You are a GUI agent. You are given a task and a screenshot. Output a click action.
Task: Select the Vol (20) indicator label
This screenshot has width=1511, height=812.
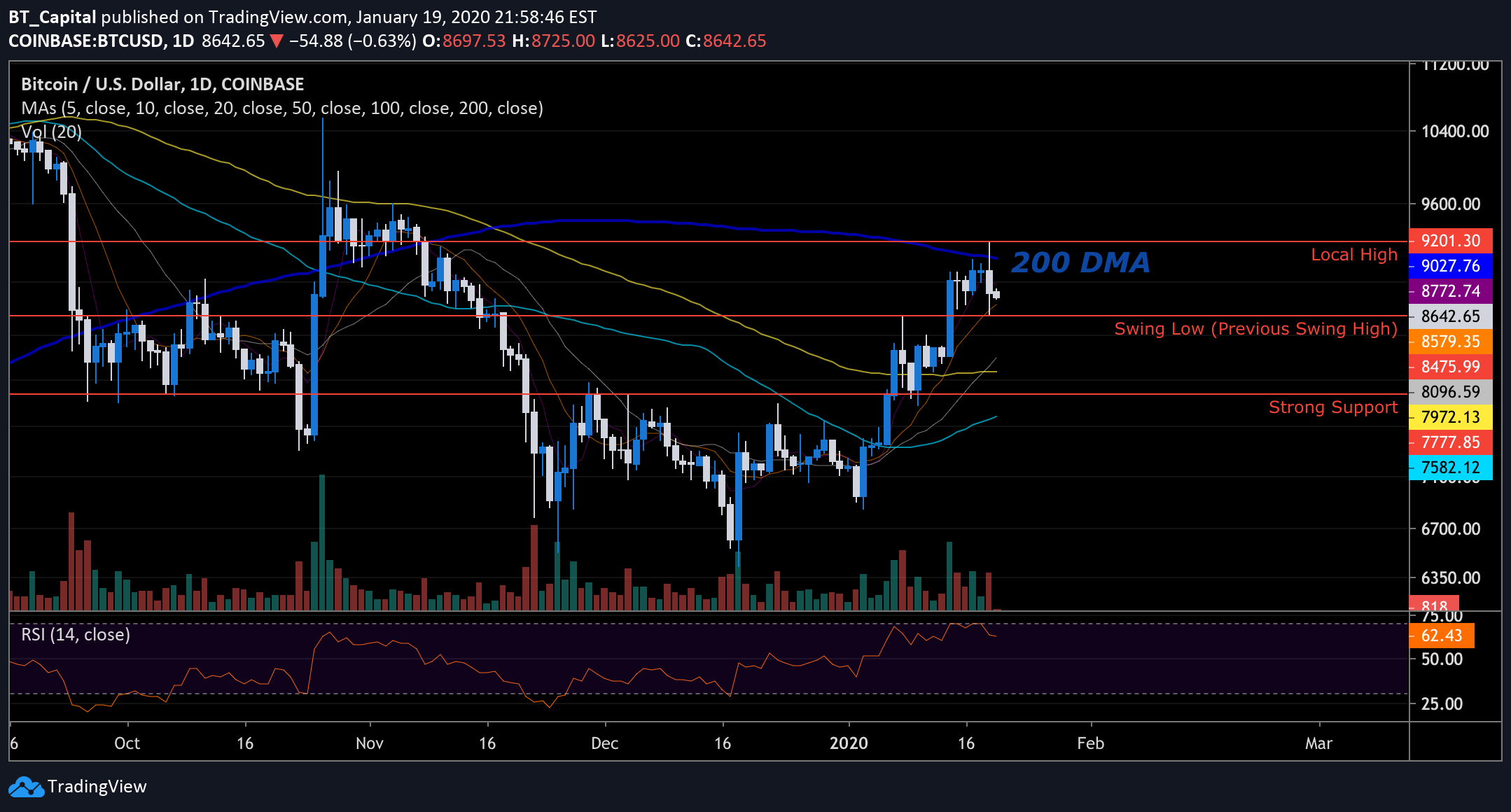click(x=51, y=132)
